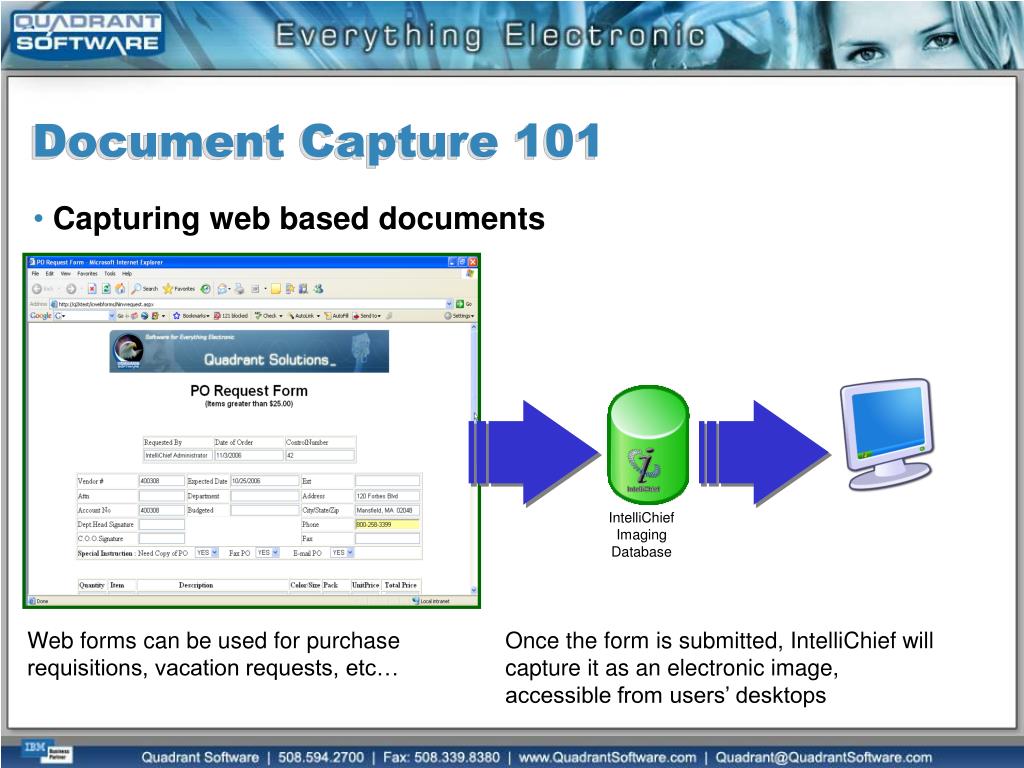This screenshot has height=768, width=1024.
Task: Open the View menu
Action: [x=65, y=274]
